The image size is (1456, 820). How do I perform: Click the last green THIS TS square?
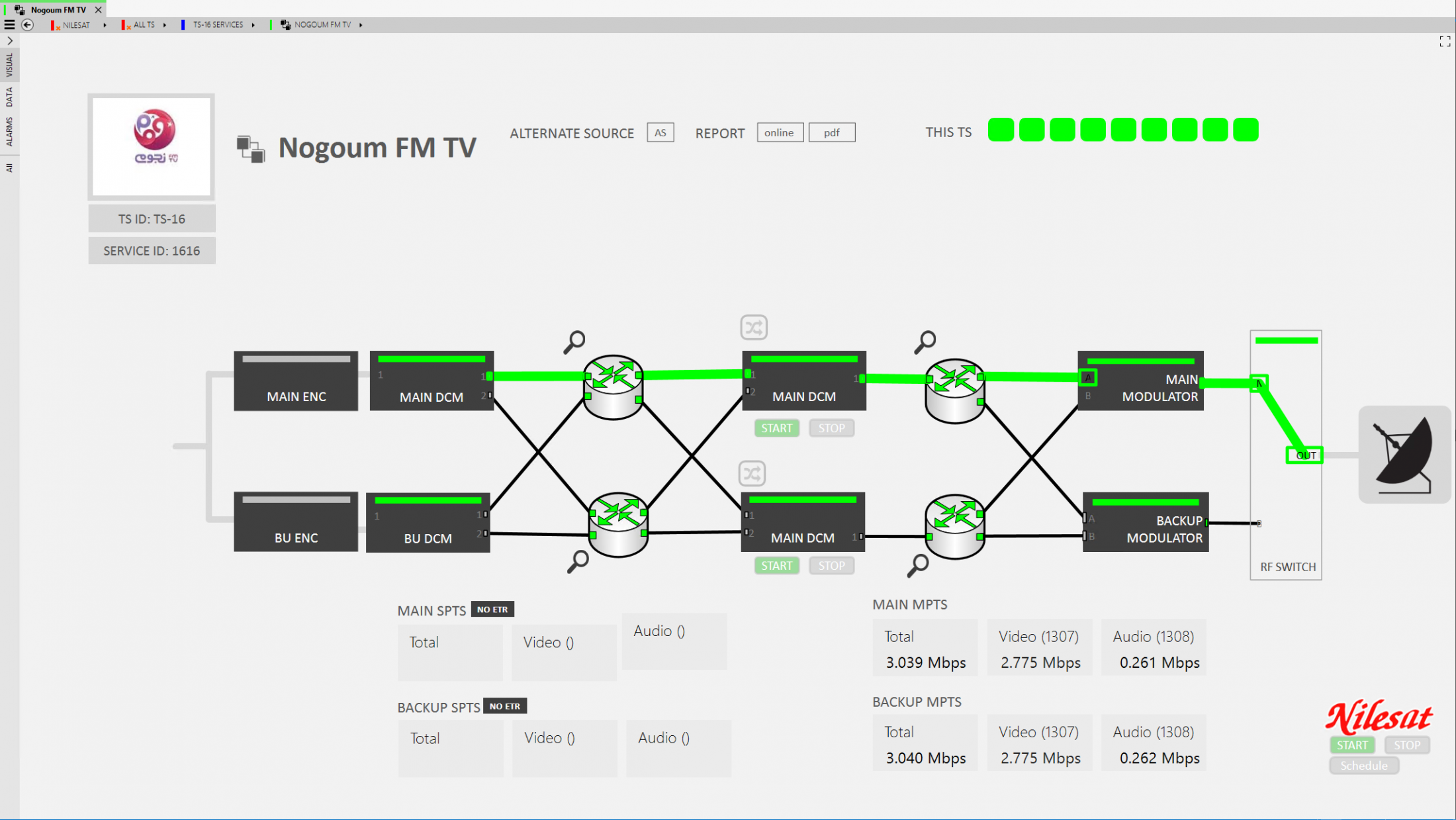(1246, 130)
